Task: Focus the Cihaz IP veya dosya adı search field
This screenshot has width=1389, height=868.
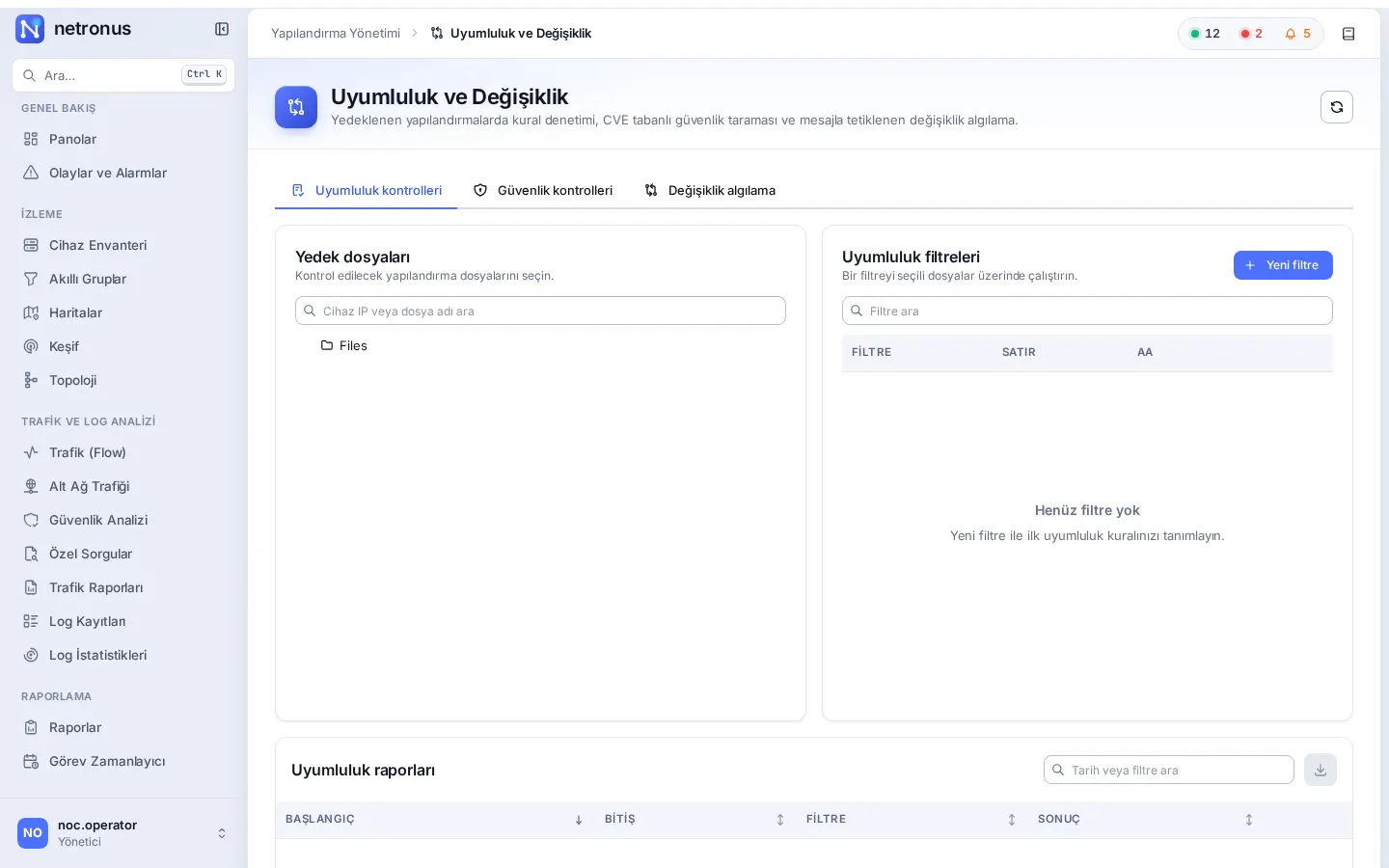Action: pos(540,311)
